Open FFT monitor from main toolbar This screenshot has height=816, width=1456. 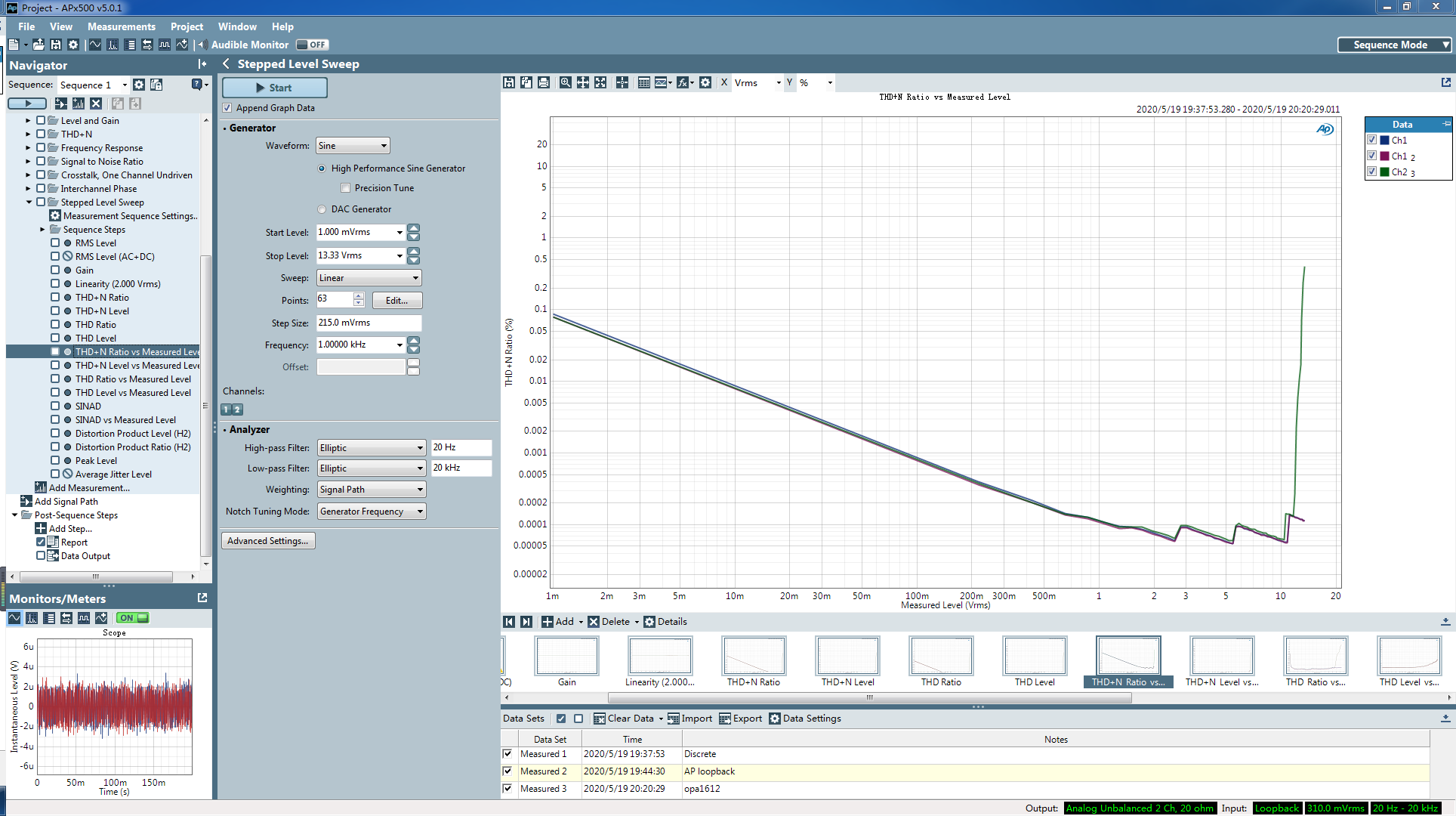point(113,45)
